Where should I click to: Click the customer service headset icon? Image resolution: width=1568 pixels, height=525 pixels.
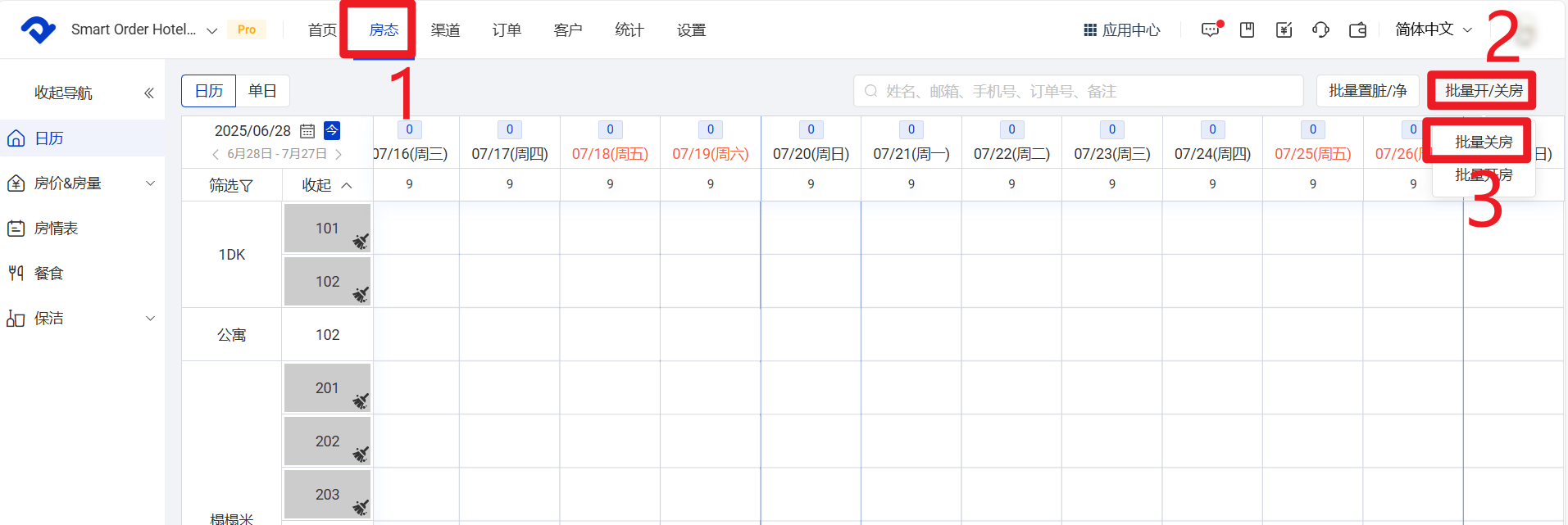tap(1320, 30)
